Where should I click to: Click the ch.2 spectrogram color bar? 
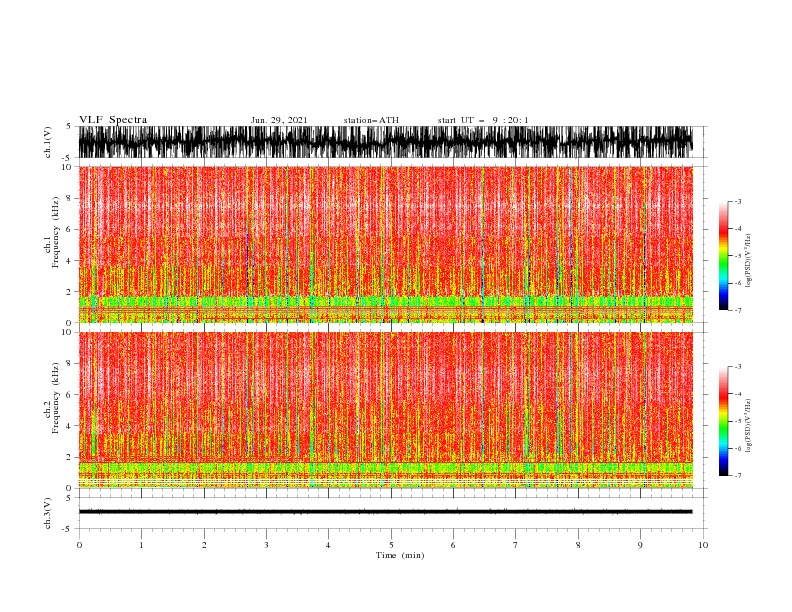[x=723, y=421]
